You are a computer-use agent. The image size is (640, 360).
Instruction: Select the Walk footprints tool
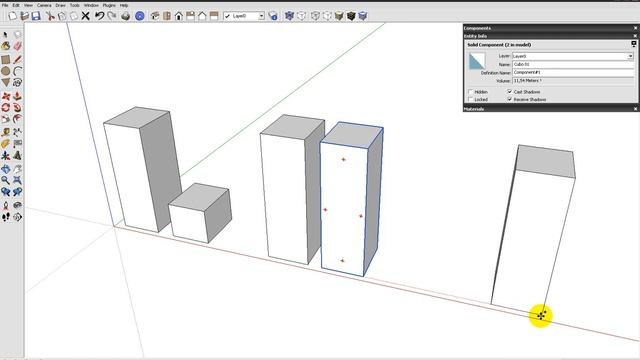click(5, 217)
